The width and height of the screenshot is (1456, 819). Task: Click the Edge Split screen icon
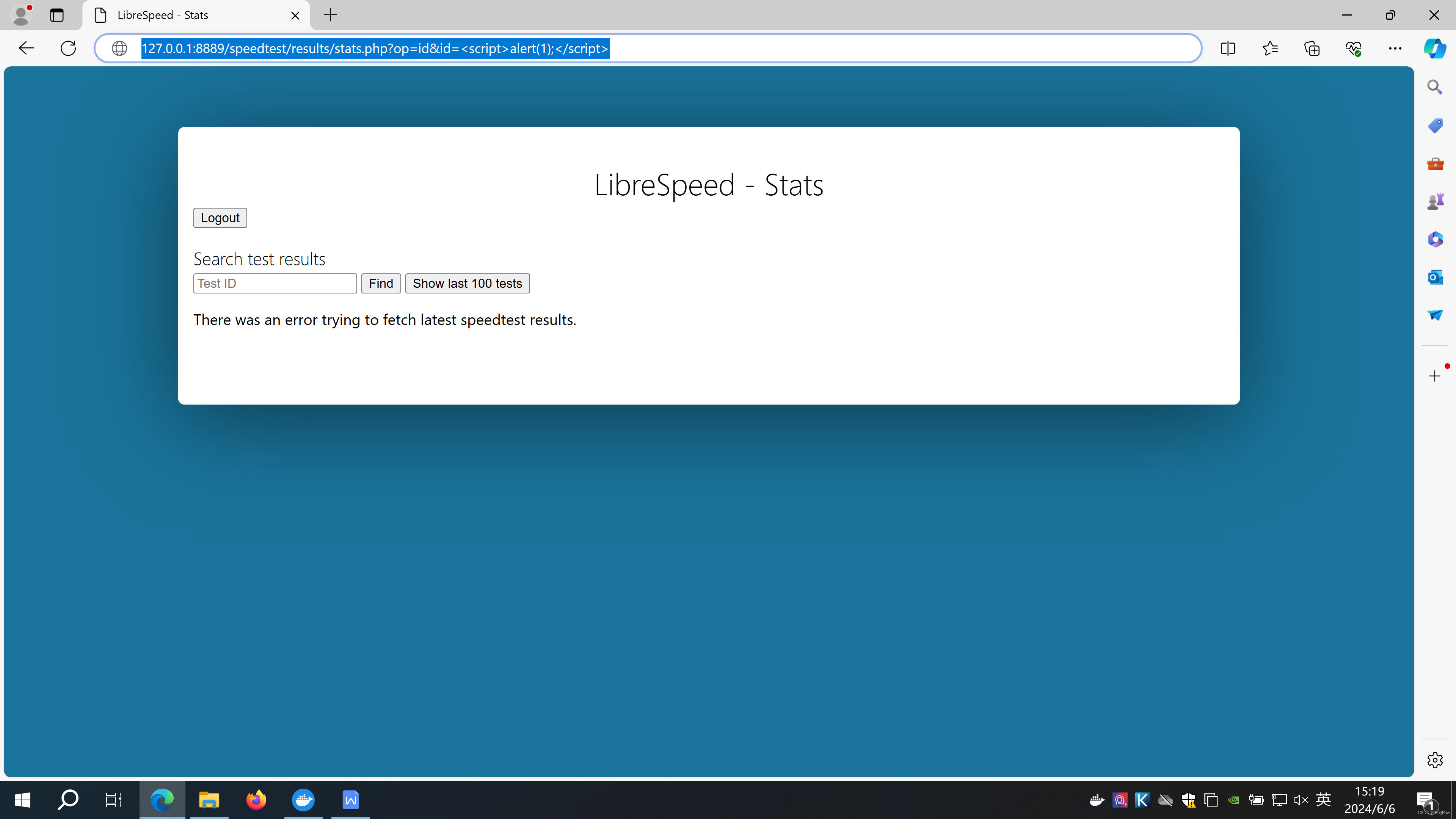pyautogui.click(x=1228, y=48)
